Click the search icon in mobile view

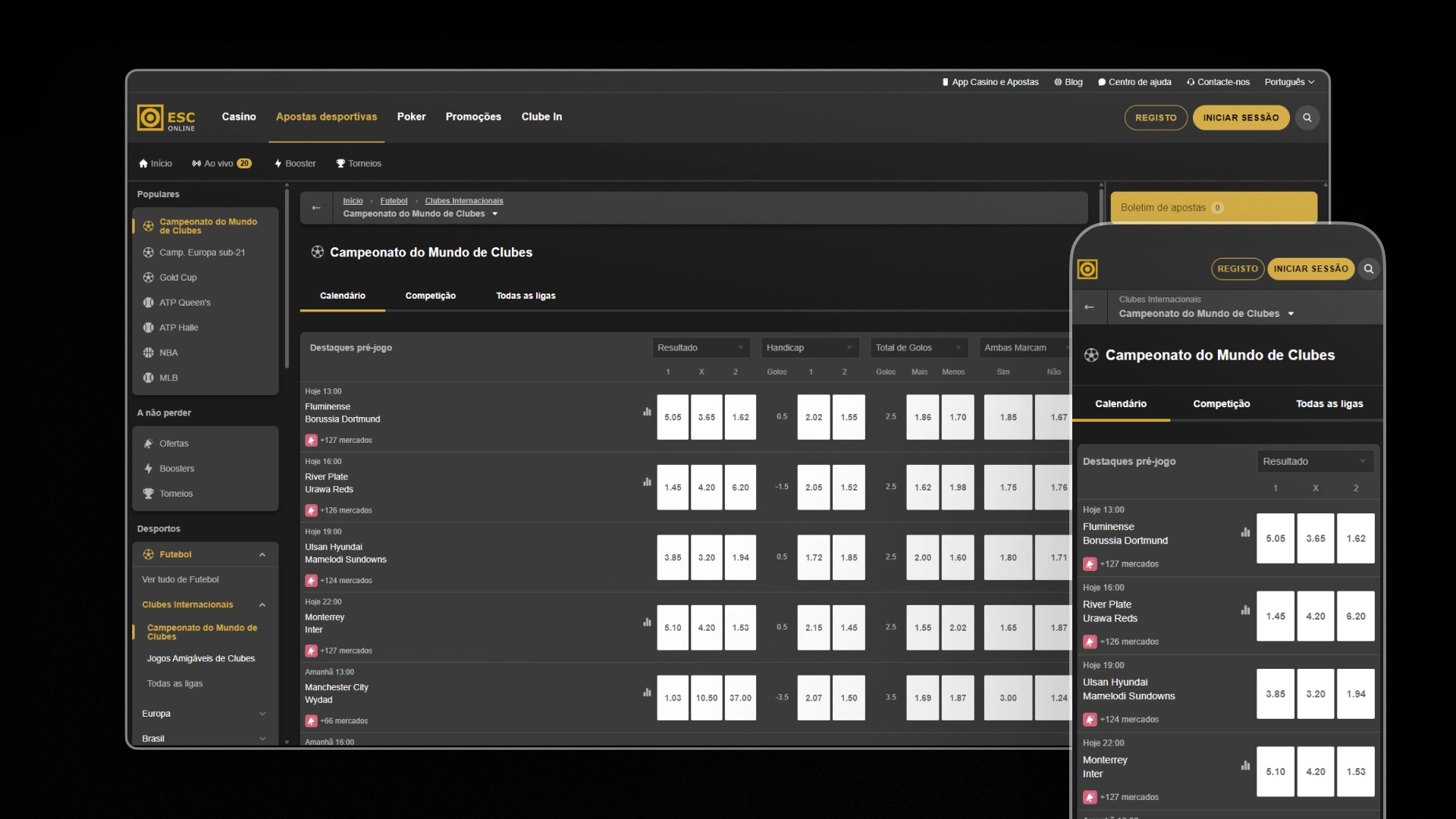coord(1369,268)
